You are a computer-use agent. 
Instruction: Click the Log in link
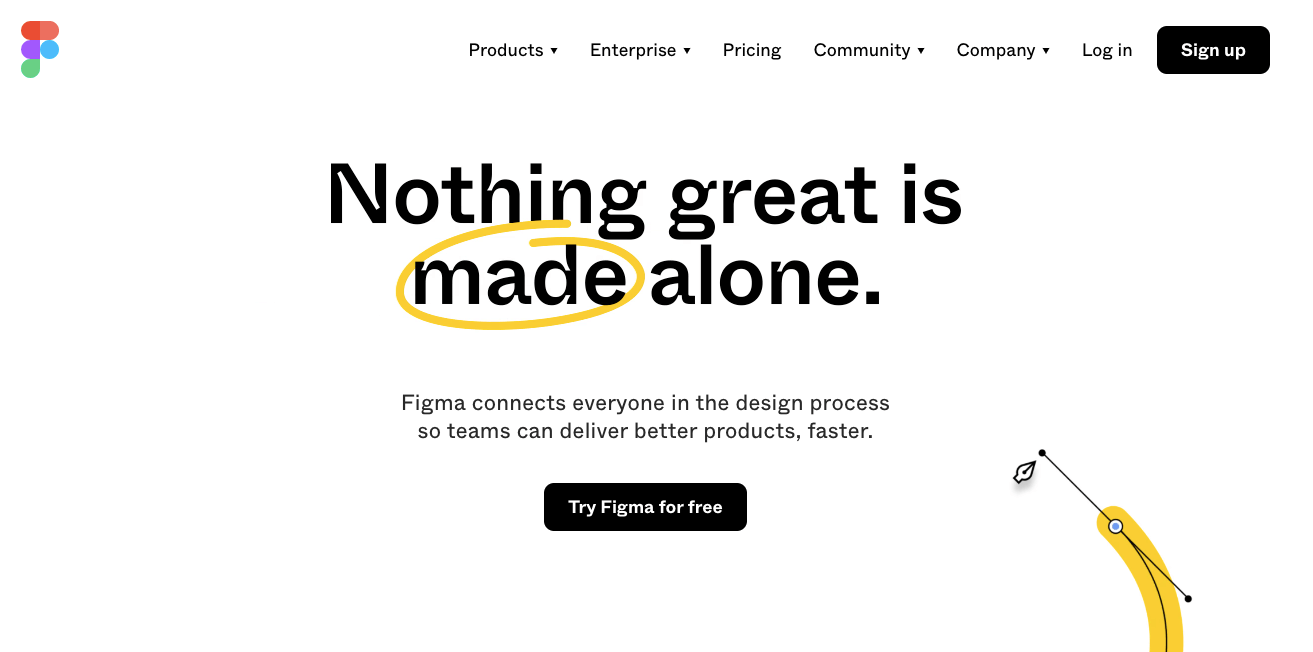click(x=1107, y=50)
